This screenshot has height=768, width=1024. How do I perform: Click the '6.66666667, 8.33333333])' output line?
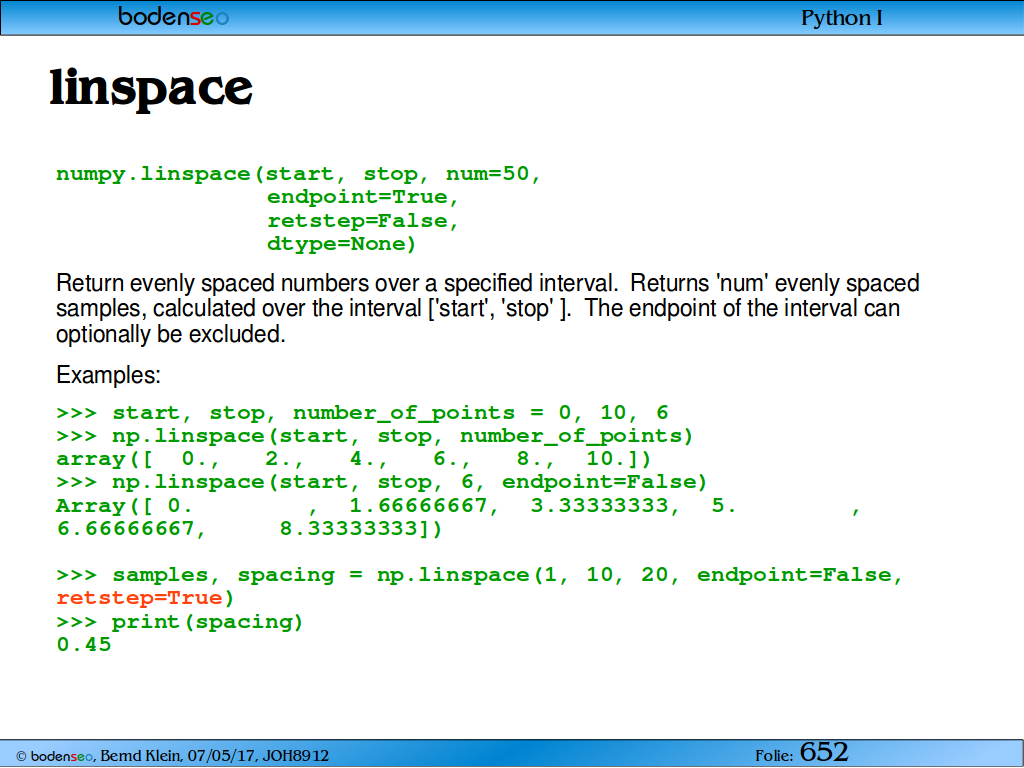(249, 528)
